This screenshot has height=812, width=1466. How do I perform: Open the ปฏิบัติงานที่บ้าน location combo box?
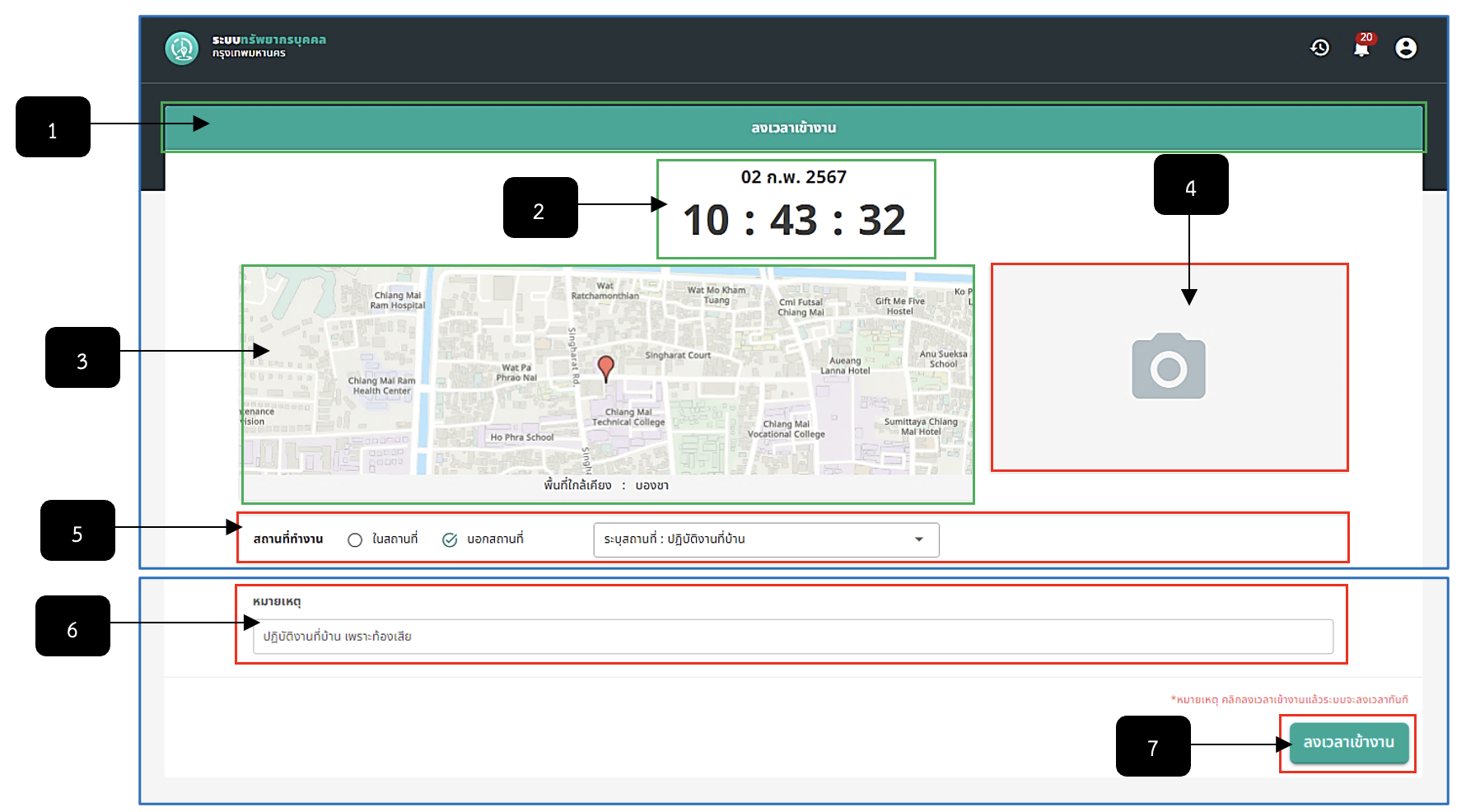tap(766, 539)
